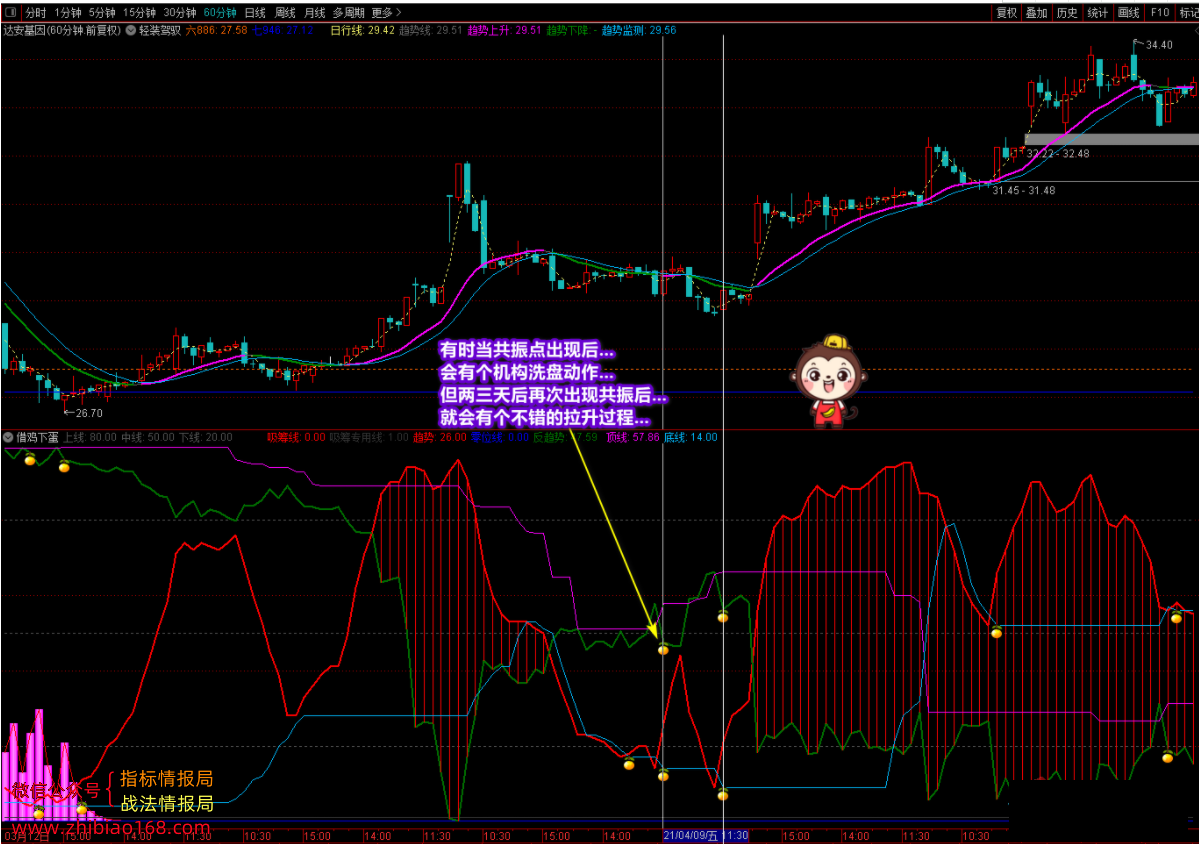This screenshot has width=1199, height=844.
Task: Click the 上线: 80.00 parameter label
Action: point(89,437)
